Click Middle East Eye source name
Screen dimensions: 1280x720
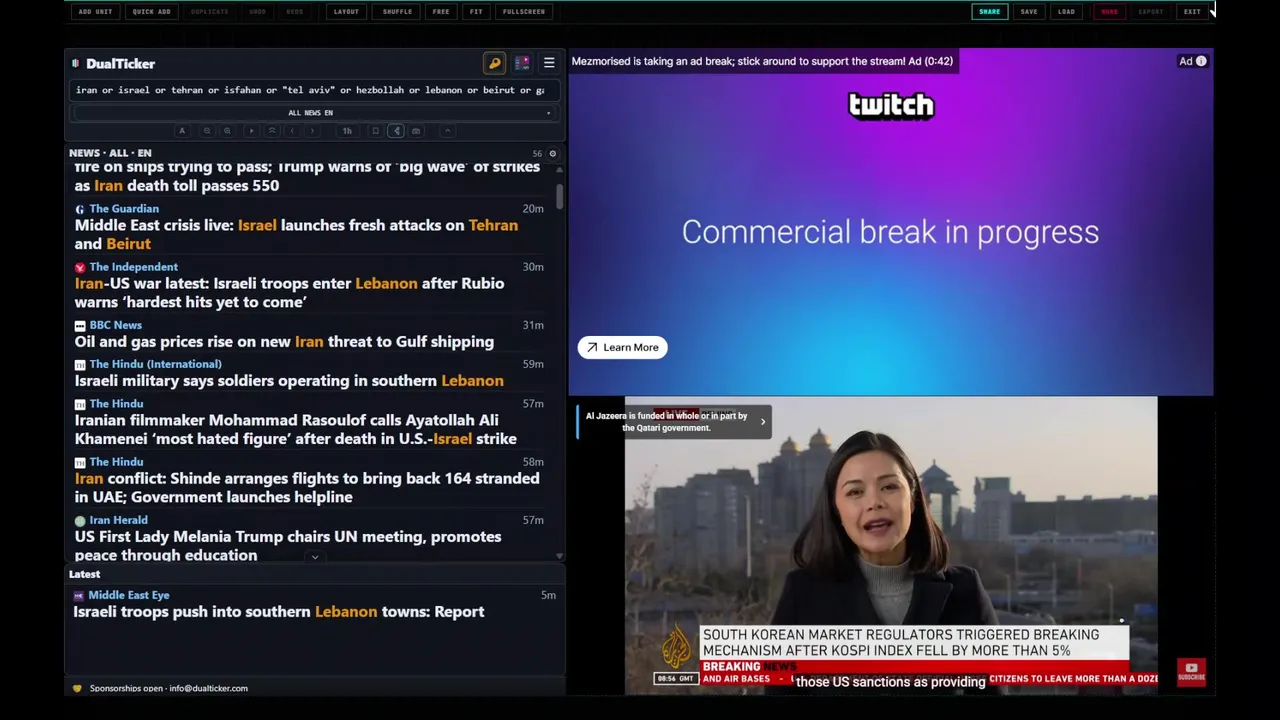tap(128, 595)
